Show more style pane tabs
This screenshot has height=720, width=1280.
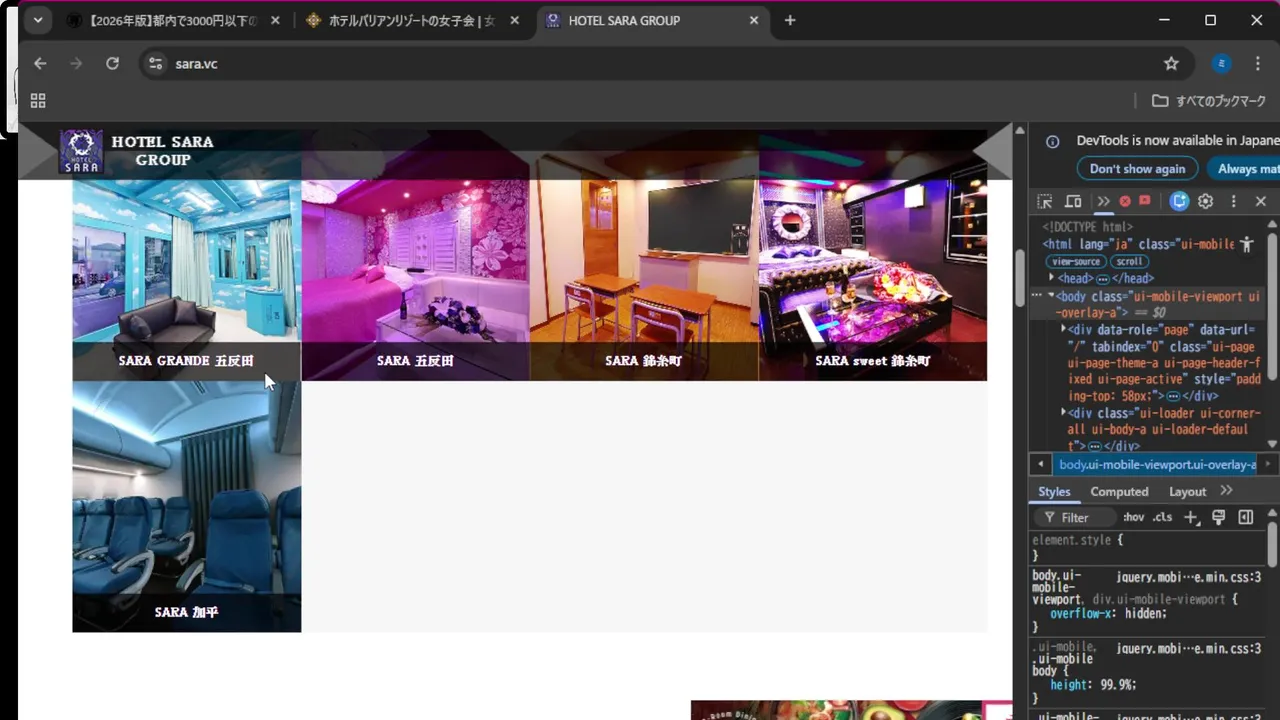tap(1226, 491)
